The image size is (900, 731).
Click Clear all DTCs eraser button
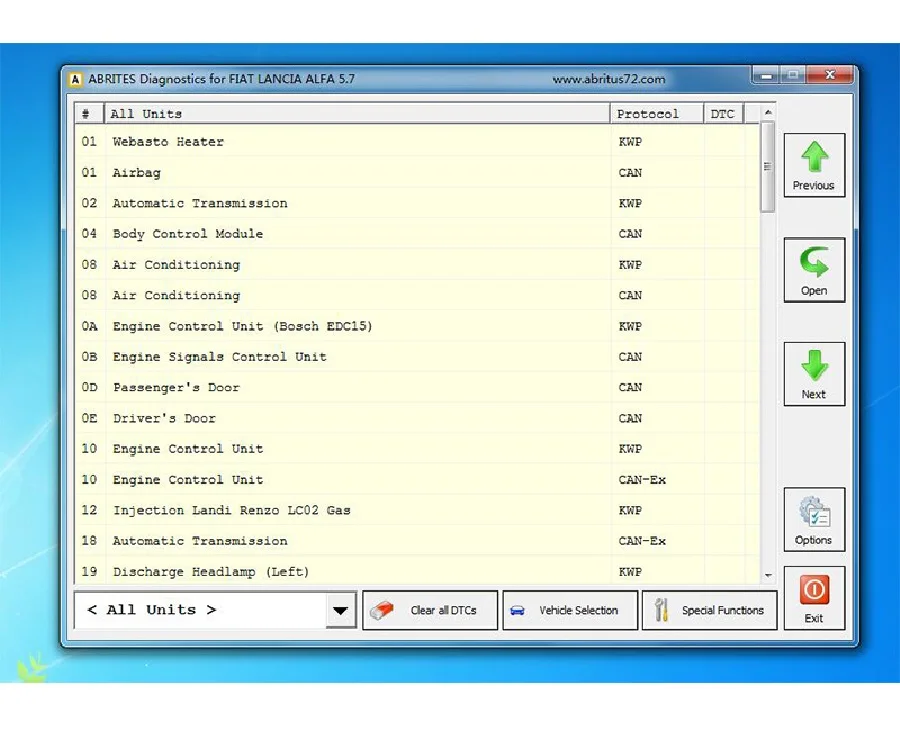pos(430,611)
